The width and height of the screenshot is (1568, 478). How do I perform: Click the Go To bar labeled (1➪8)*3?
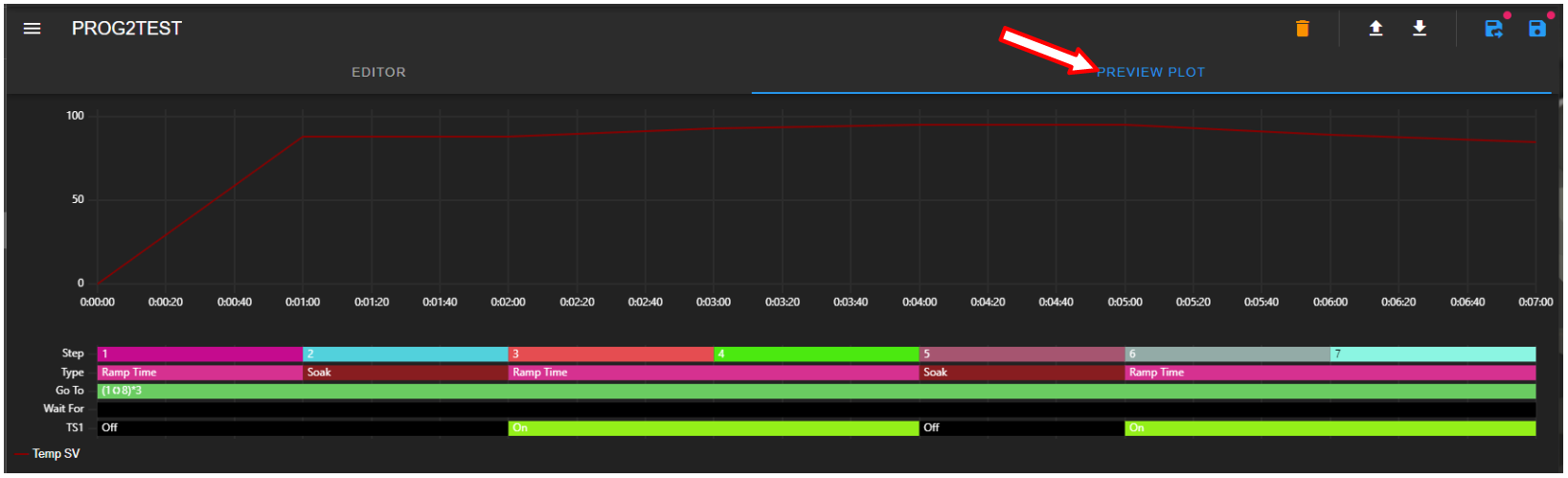point(816,391)
